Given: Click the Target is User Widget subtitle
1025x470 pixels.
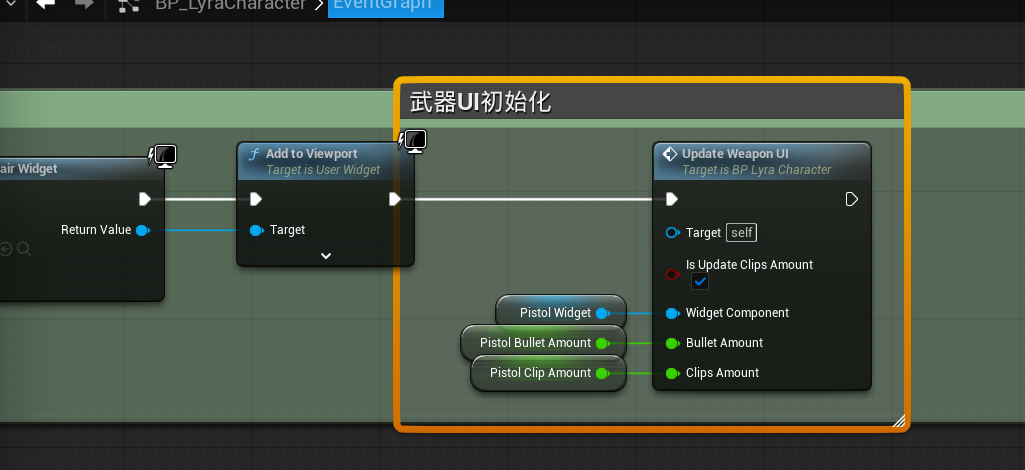Looking at the screenshot, I should tap(323, 170).
